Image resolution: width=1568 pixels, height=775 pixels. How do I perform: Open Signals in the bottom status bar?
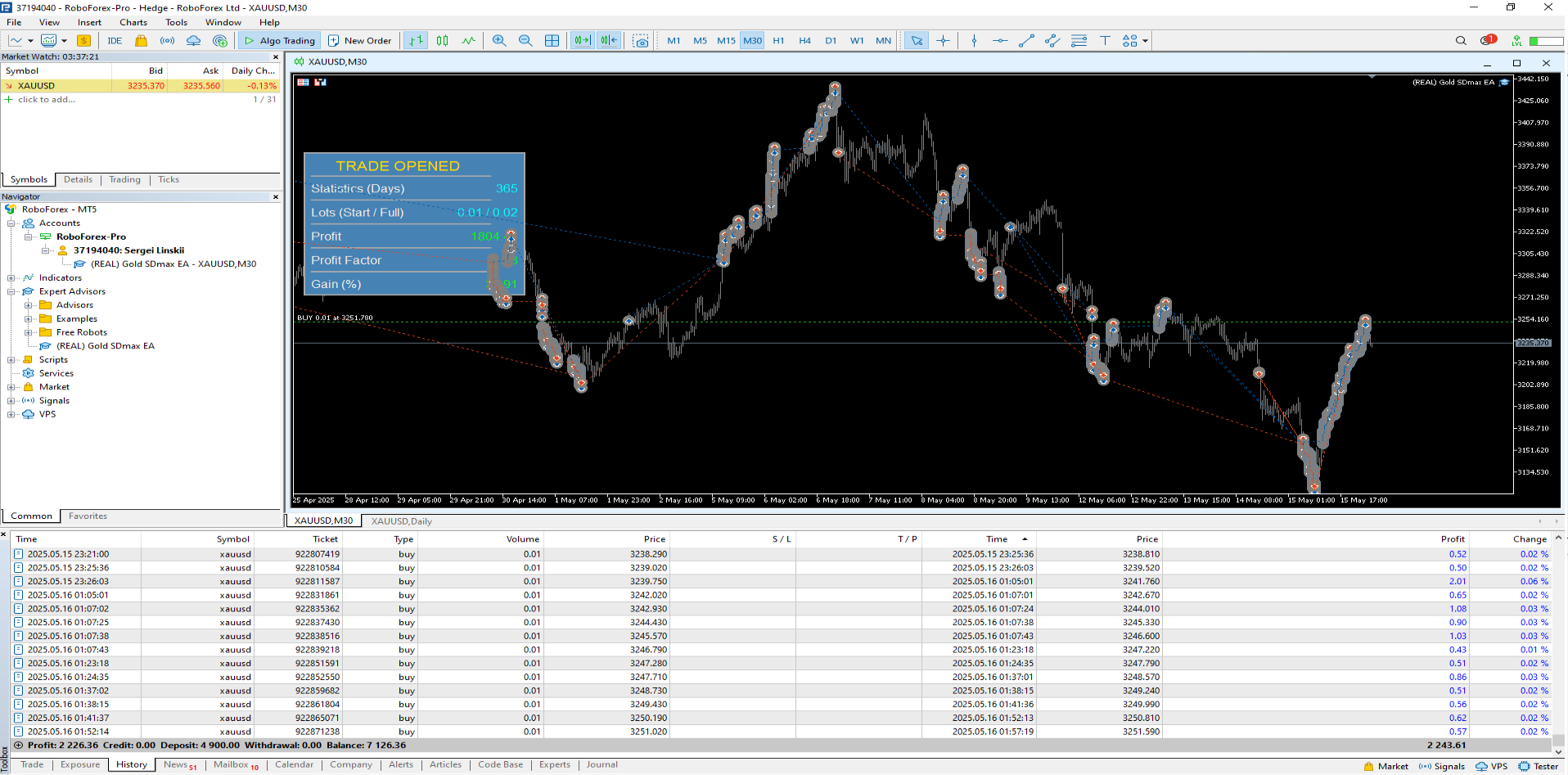pyautogui.click(x=1442, y=766)
